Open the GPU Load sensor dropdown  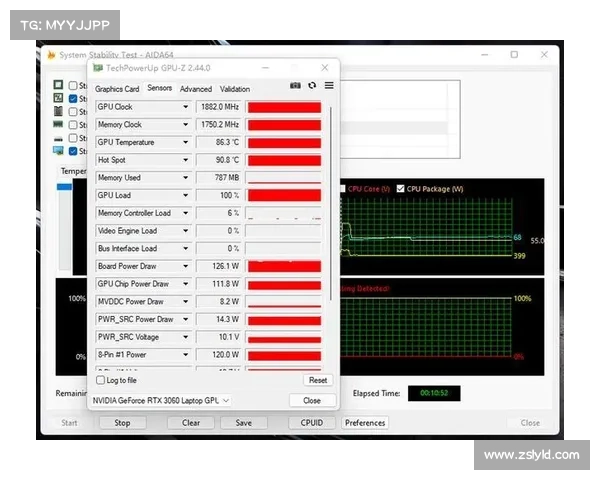pyautogui.click(x=186, y=195)
